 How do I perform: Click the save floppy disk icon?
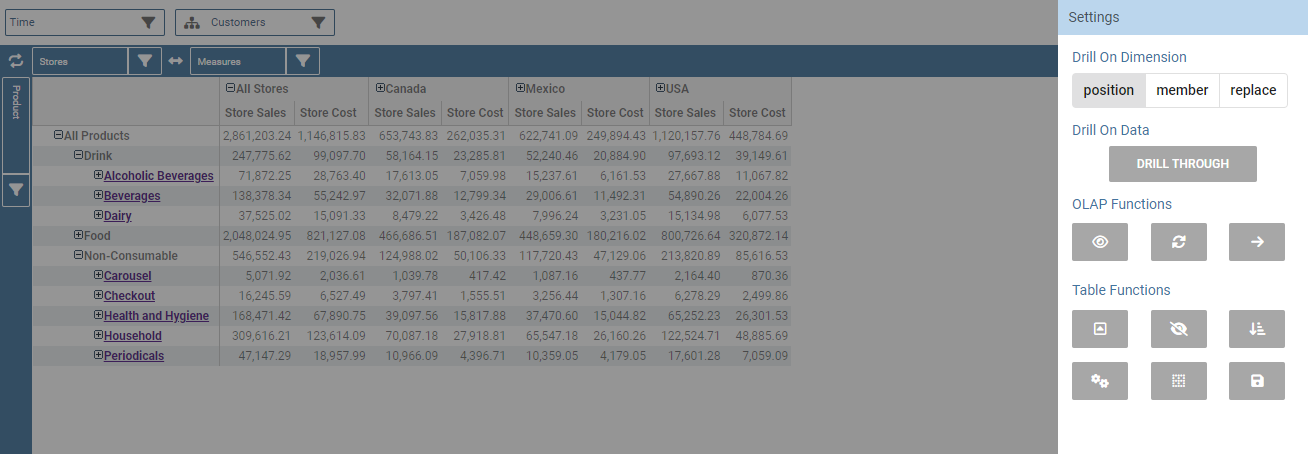[x=1257, y=381]
